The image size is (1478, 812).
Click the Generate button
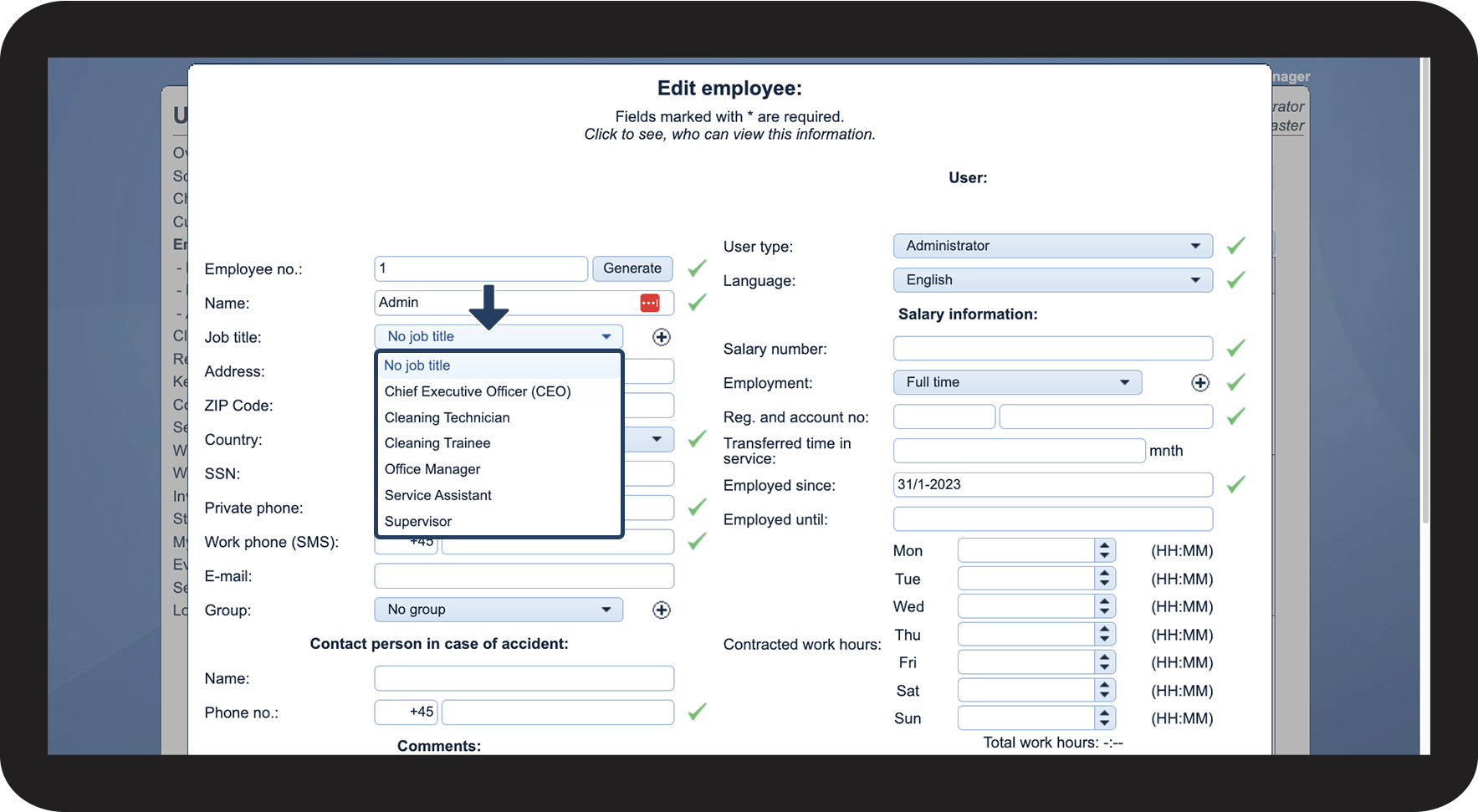click(x=632, y=268)
